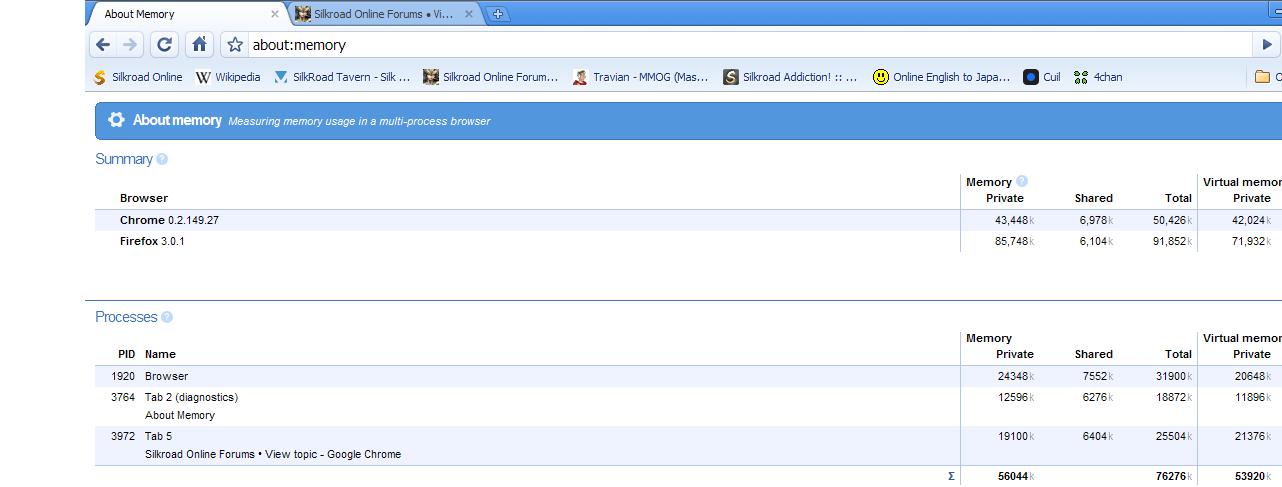Open the home page via house icon

coord(199,44)
